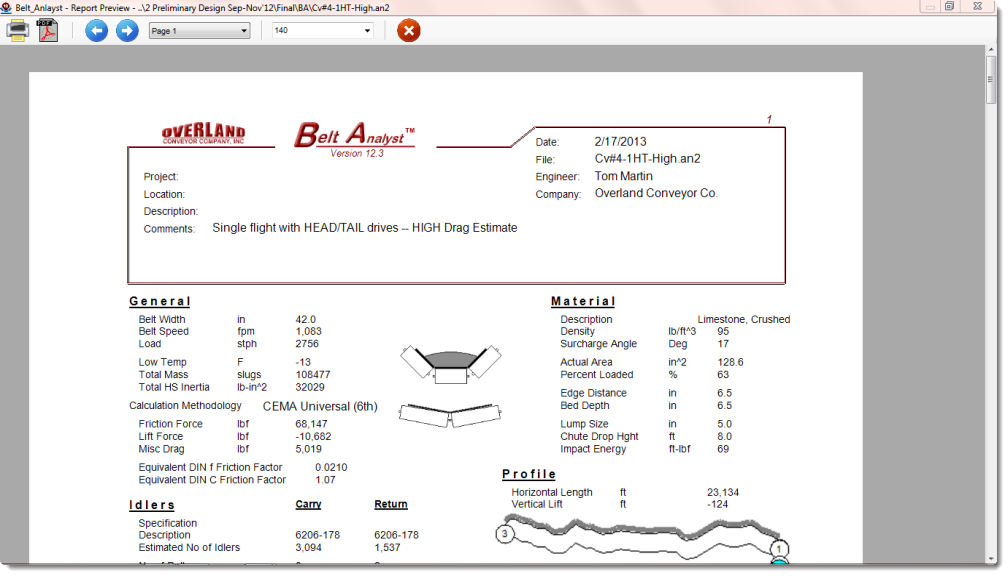Image resolution: width=1008 pixels, height=576 pixels.
Task: Click the Actual Area value 128.6
Action: 730,363
